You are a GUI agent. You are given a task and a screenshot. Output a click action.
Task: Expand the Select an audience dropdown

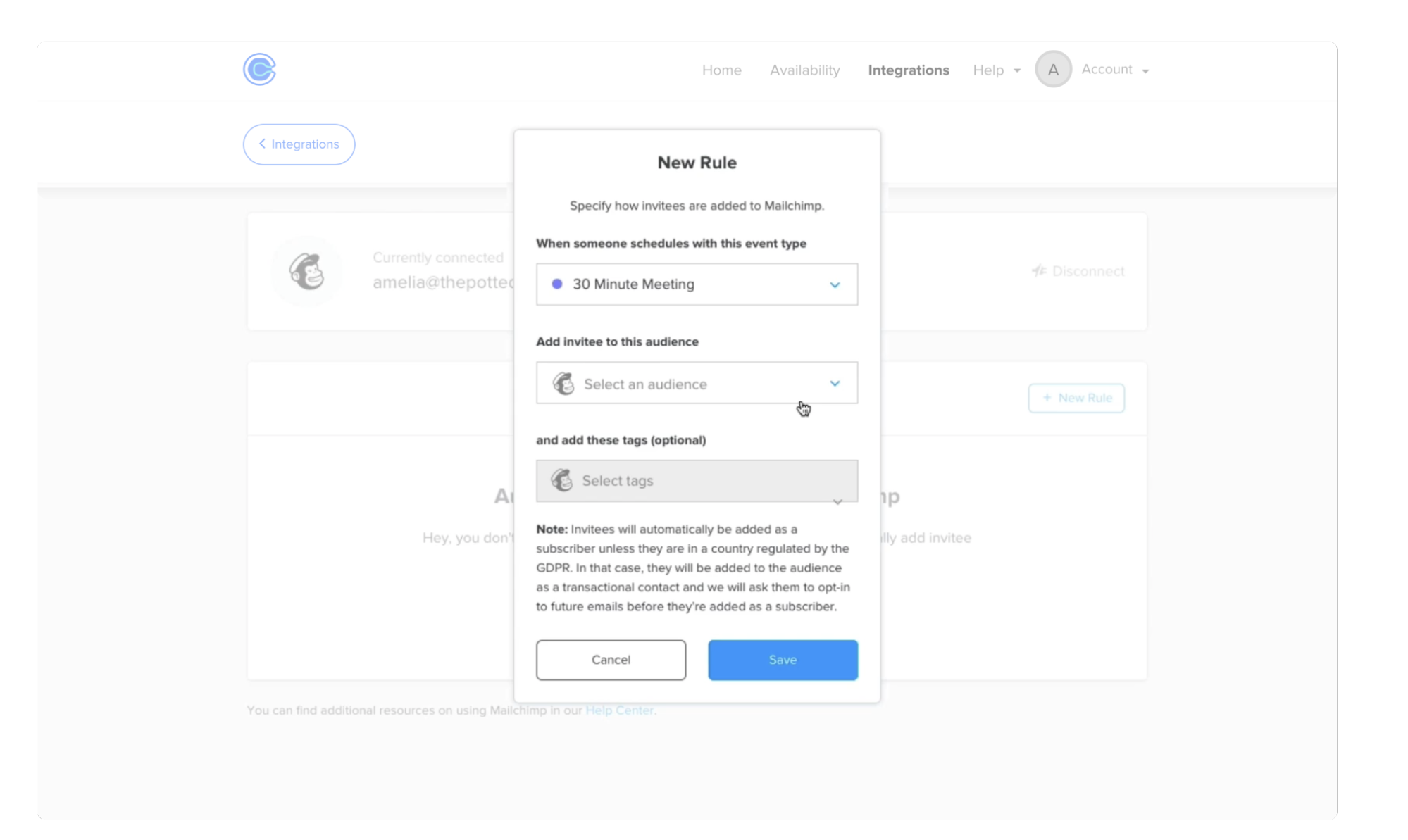point(697,383)
